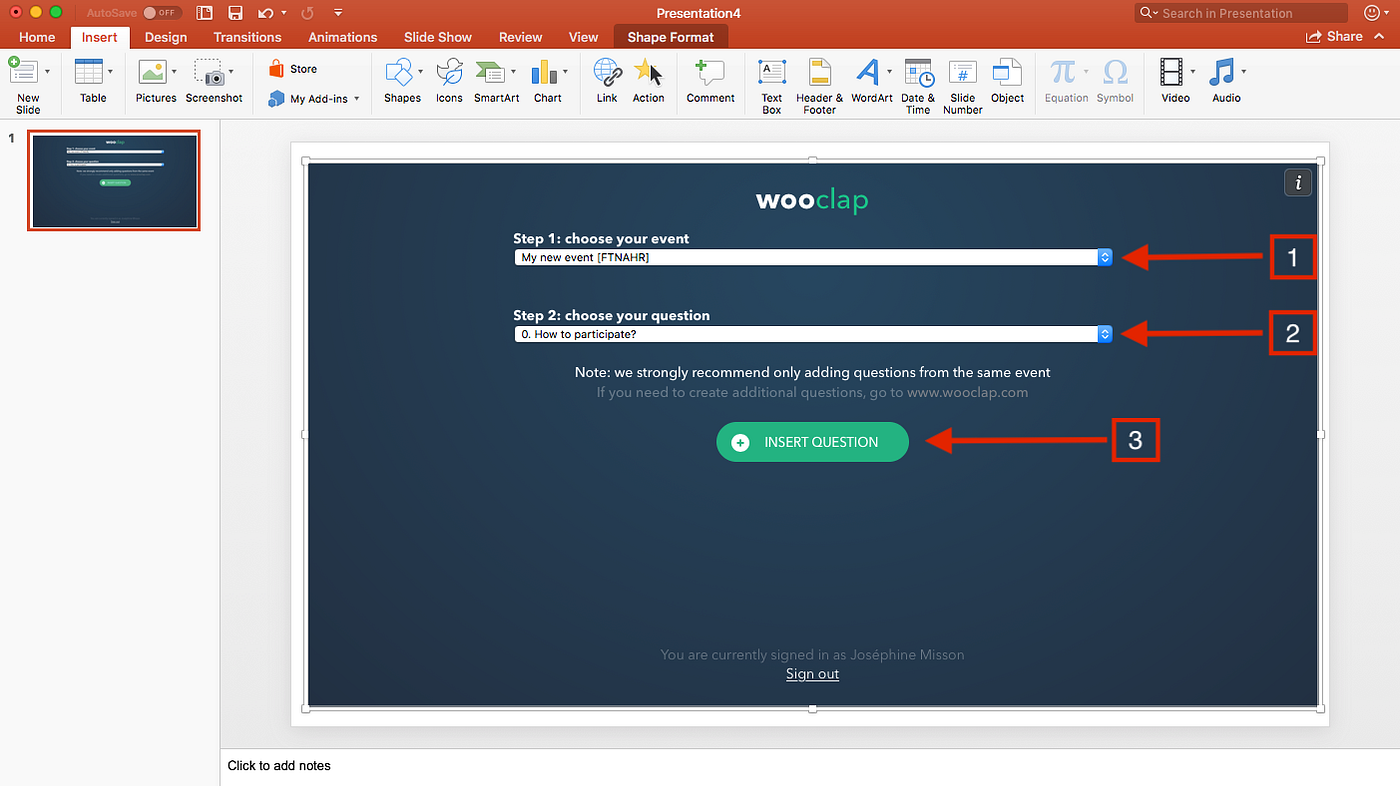Screen dimensions: 1400x786
Task: Open the event dropdown 'My new event [FTNAHR]'
Action: click(812, 257)
